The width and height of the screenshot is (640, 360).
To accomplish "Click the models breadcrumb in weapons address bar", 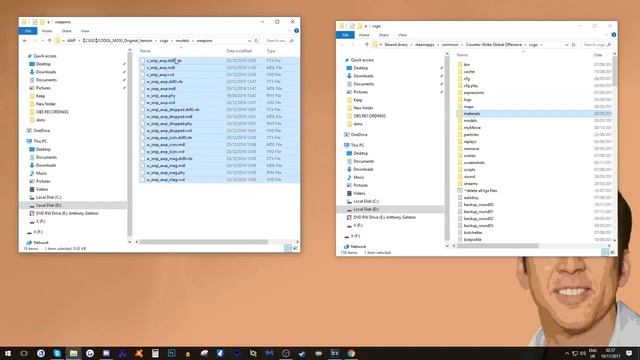I will click(182, 41).
